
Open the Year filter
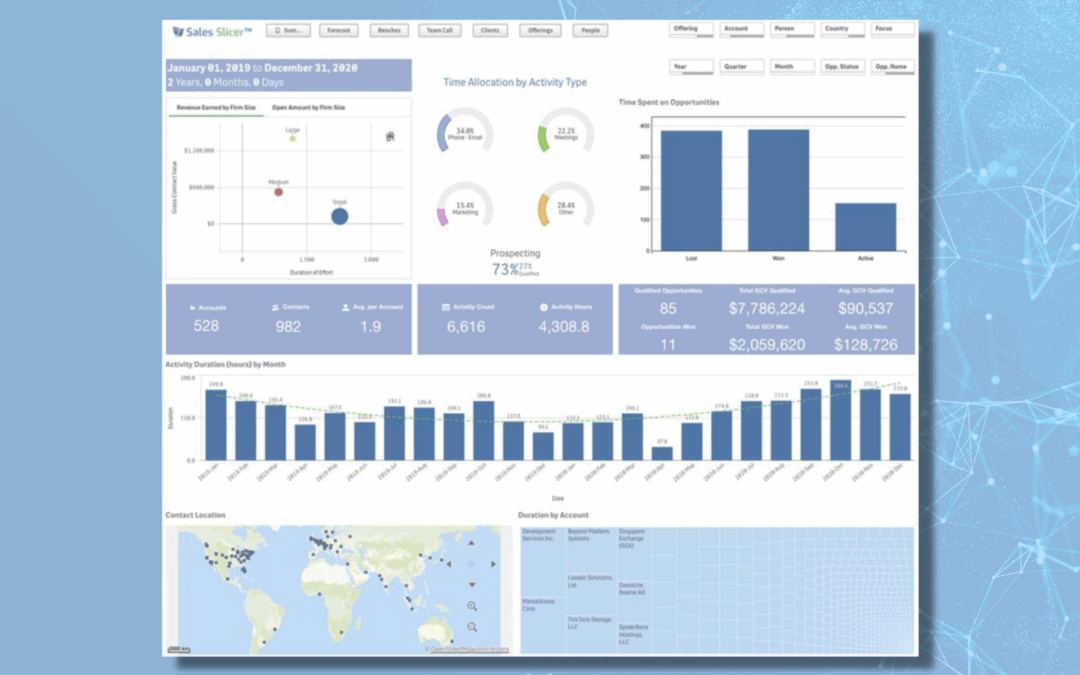[692, 68]
